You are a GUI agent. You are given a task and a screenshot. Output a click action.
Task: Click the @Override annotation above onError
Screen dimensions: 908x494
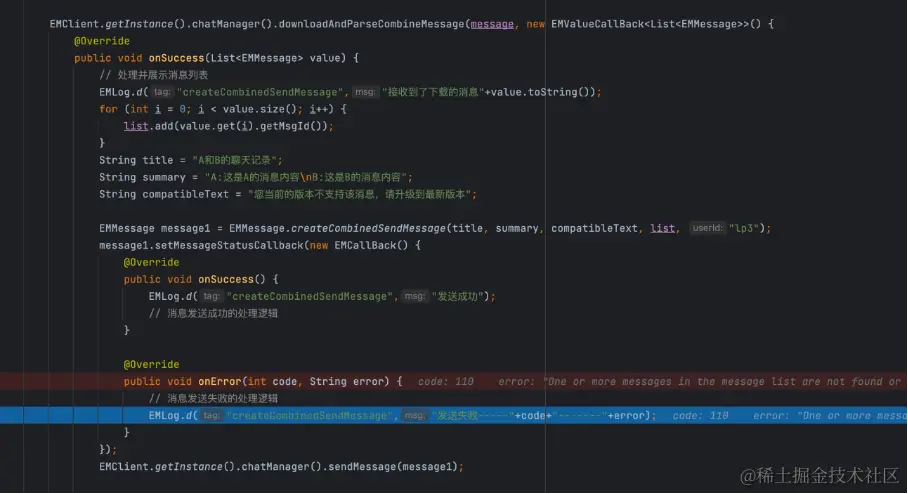point(151,364)
